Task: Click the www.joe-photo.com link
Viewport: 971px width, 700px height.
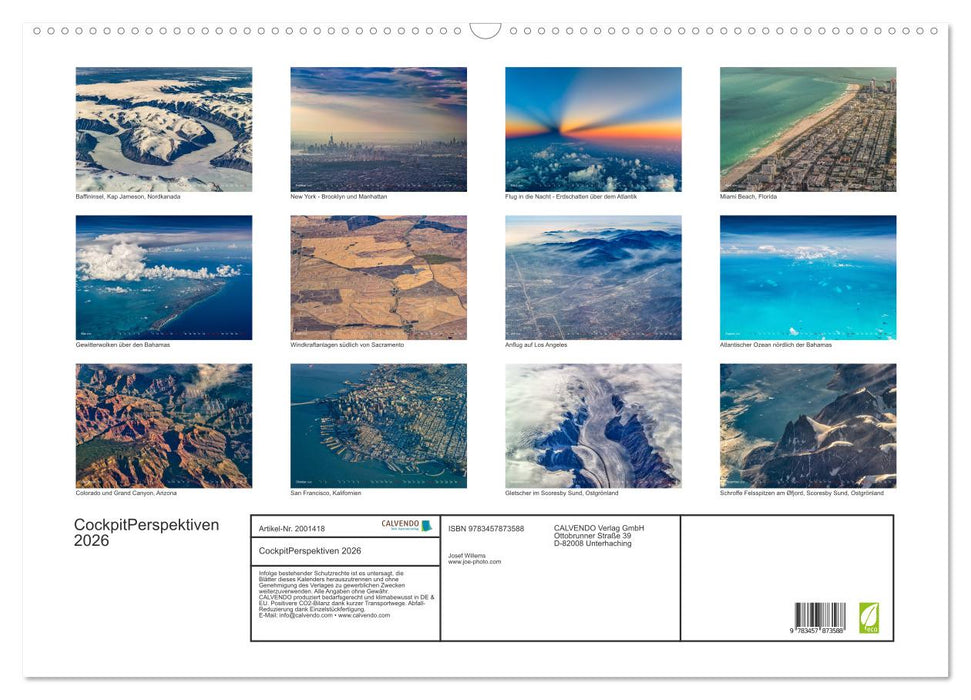Action: click(474, 562)
